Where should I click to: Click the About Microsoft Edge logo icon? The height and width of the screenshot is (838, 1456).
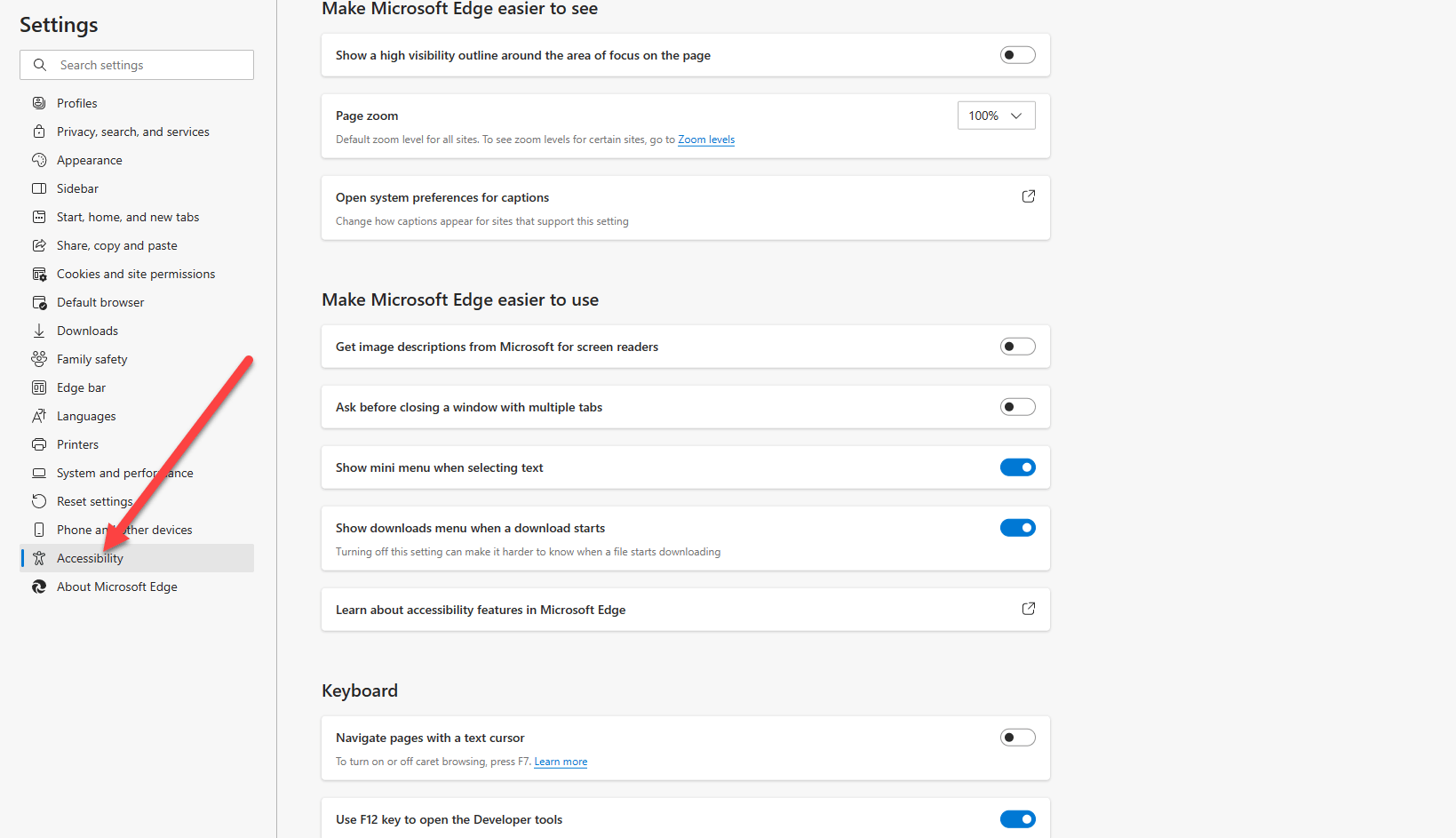[39, 587]
